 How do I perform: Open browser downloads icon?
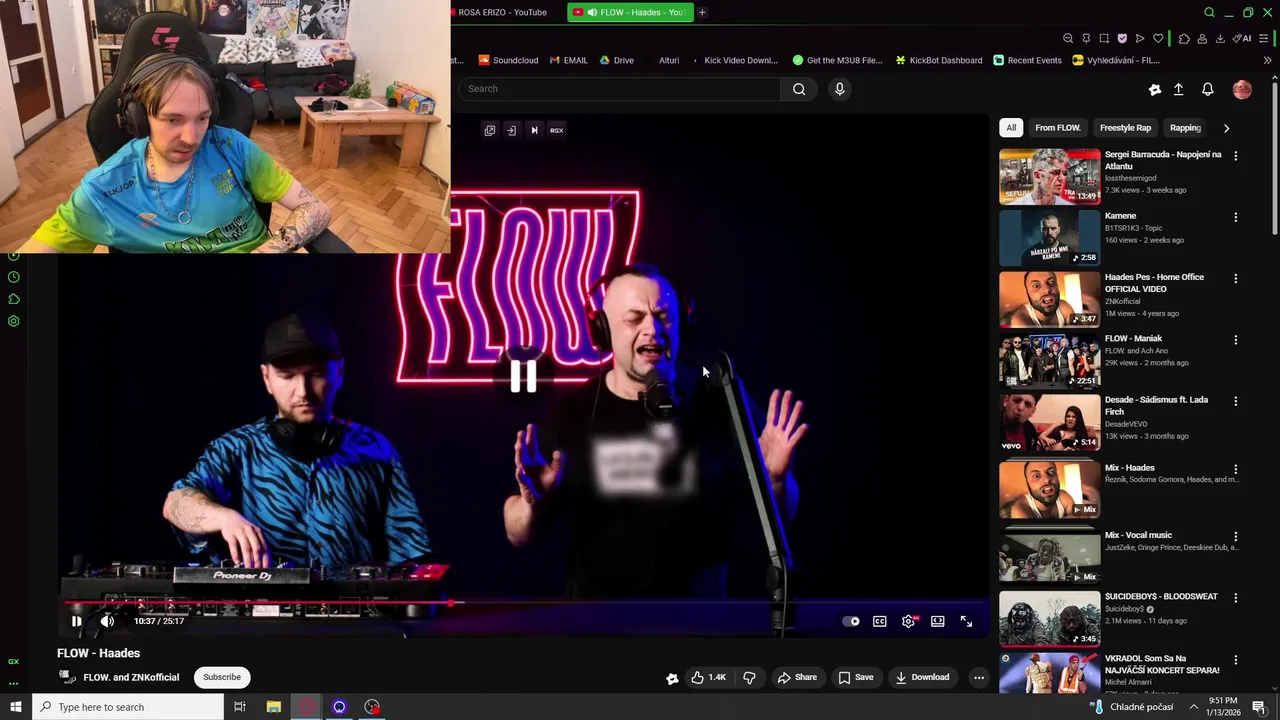tap(1220, 38)
